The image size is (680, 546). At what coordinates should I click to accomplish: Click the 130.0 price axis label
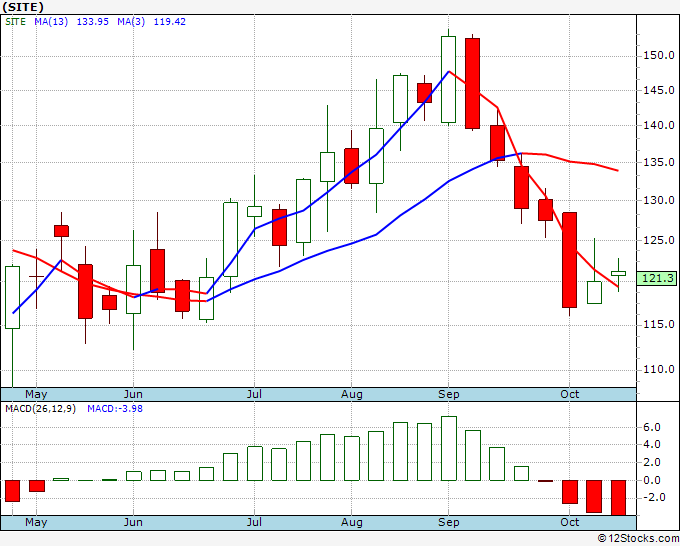pyautogui.click(x=659, y=201)
